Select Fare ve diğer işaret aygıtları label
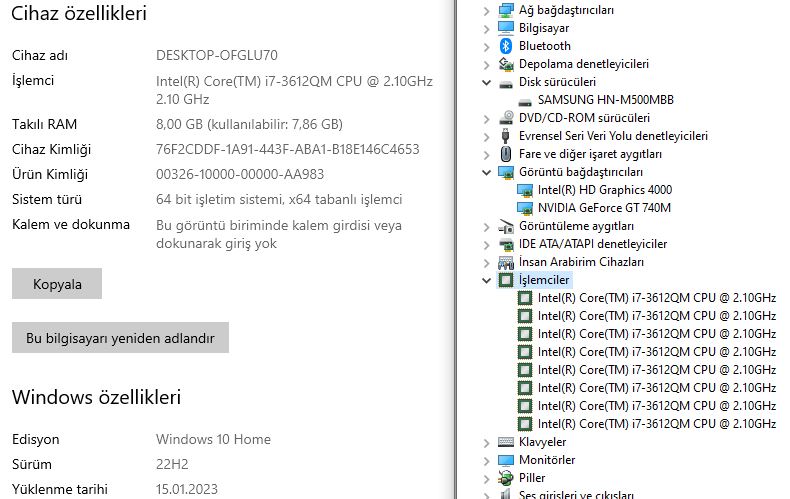The image size is (790, 499). (x=590, y=154)
